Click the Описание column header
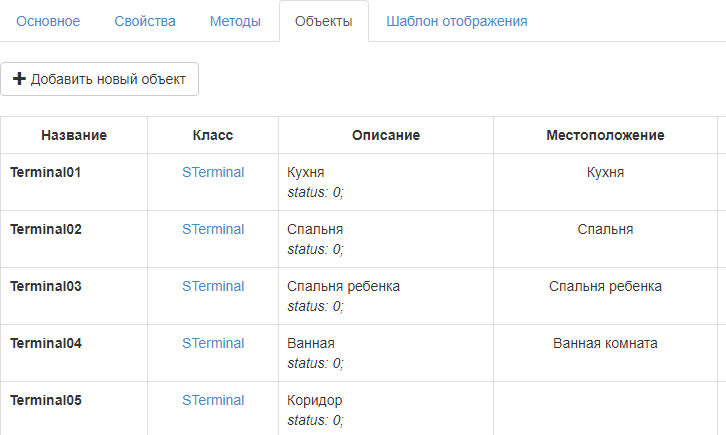Screen dimensions: 726x435 click(x=386, y=135)
